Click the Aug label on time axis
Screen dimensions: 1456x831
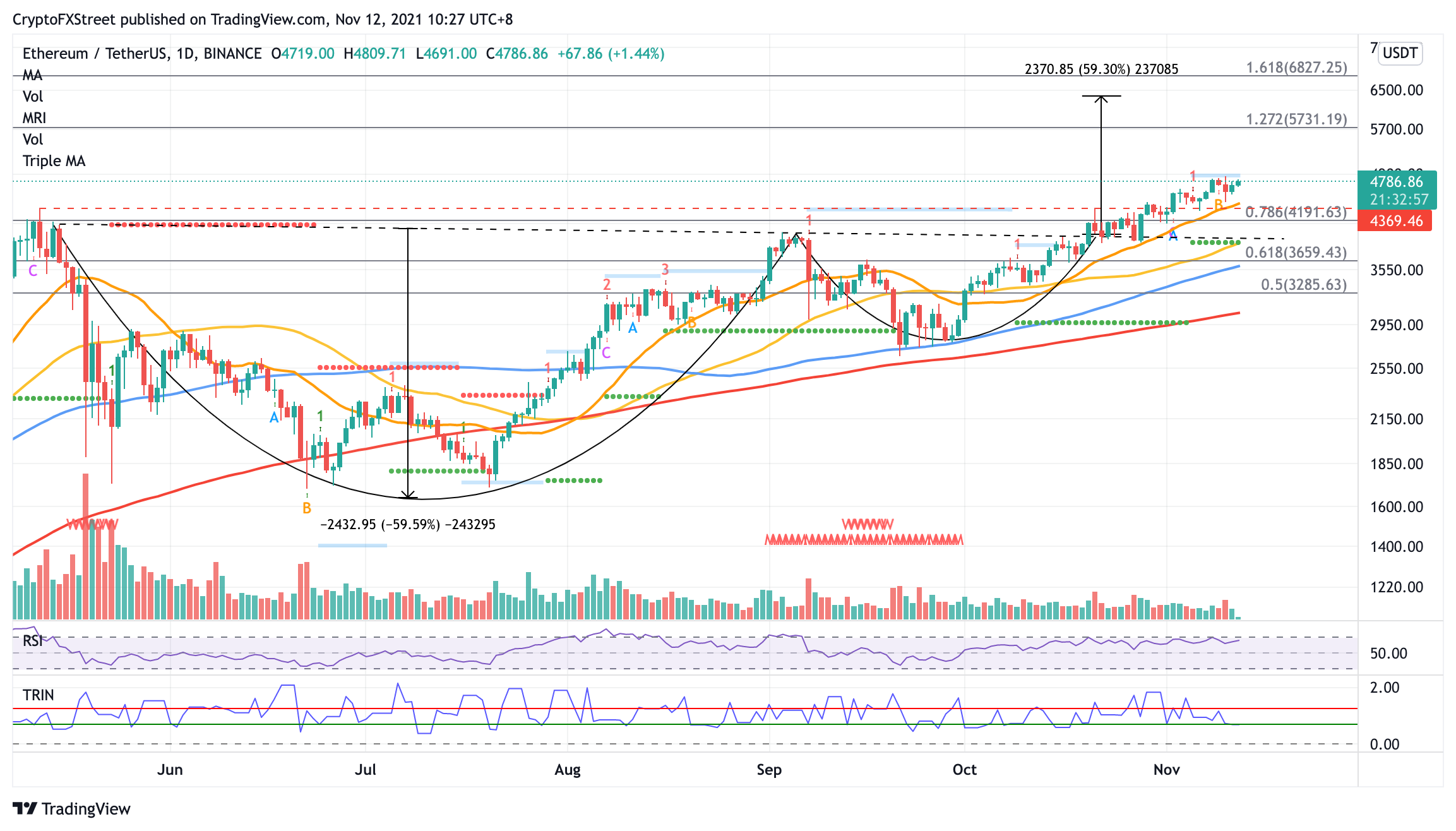[x=568, y=770]
